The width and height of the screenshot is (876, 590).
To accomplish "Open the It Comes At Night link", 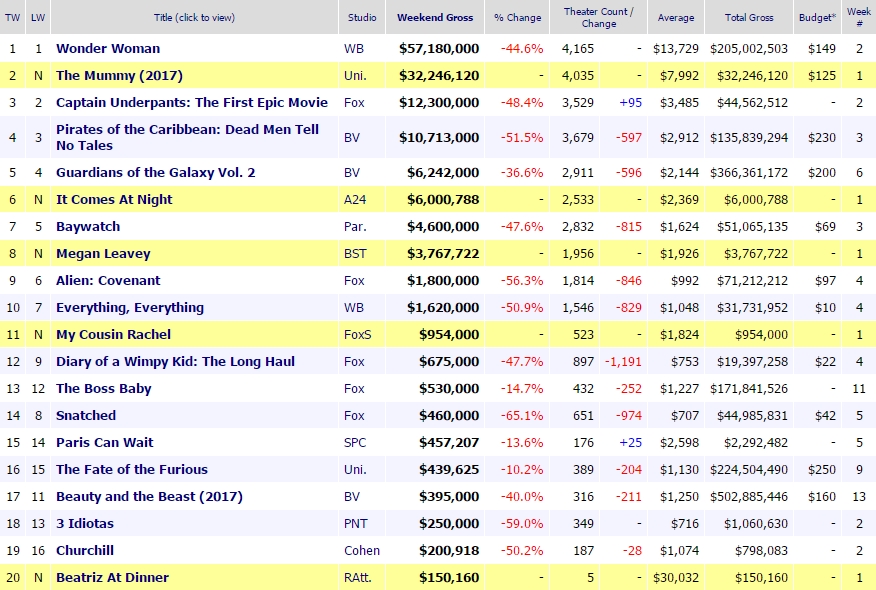I will (114, 199).
